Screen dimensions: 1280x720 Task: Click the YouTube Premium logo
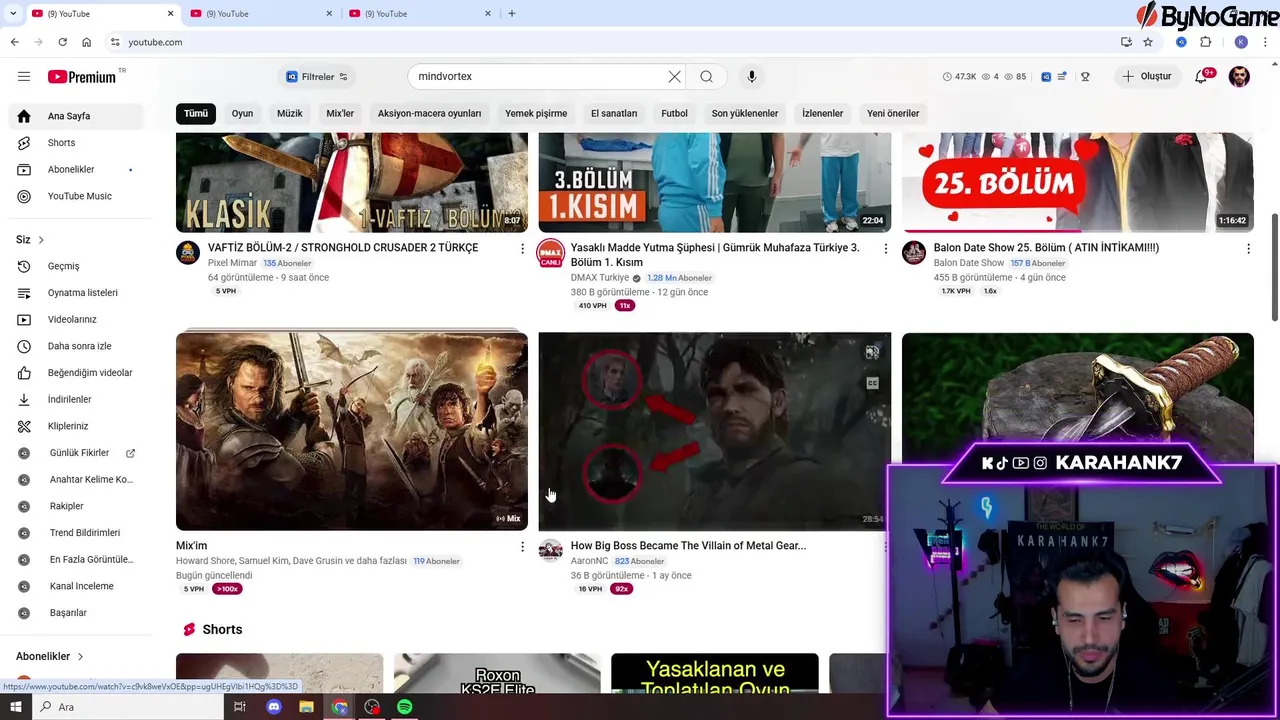[84, 77]
